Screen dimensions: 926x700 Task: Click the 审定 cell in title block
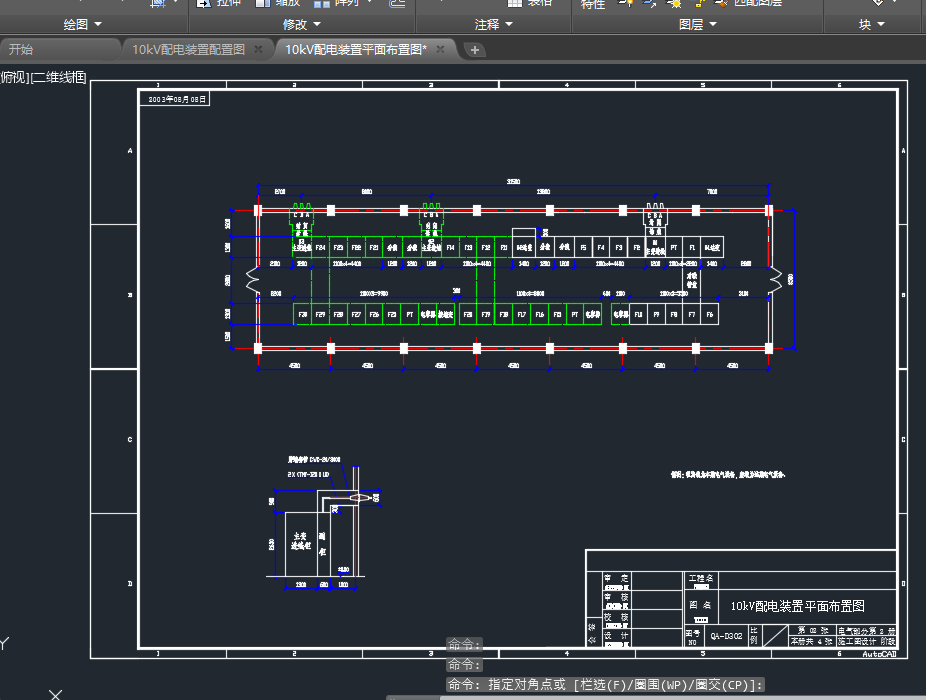point(617,581)
